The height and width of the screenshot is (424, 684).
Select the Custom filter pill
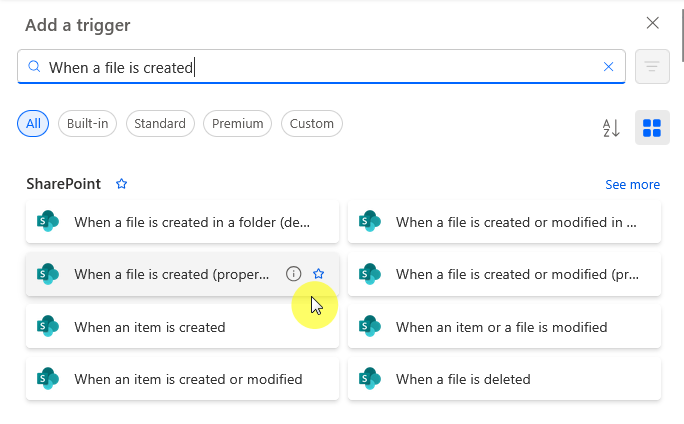311,123
